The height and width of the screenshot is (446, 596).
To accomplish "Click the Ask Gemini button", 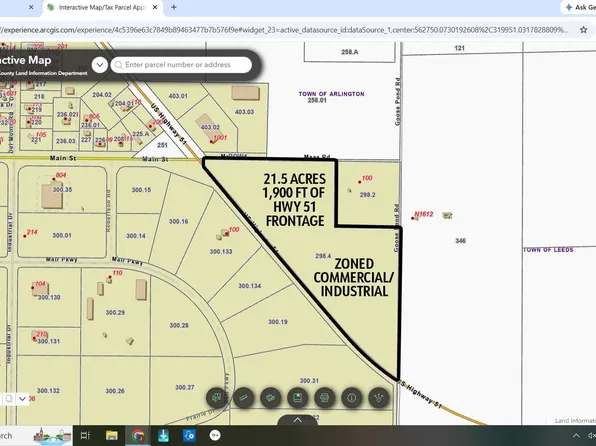I will click(579, 7).
